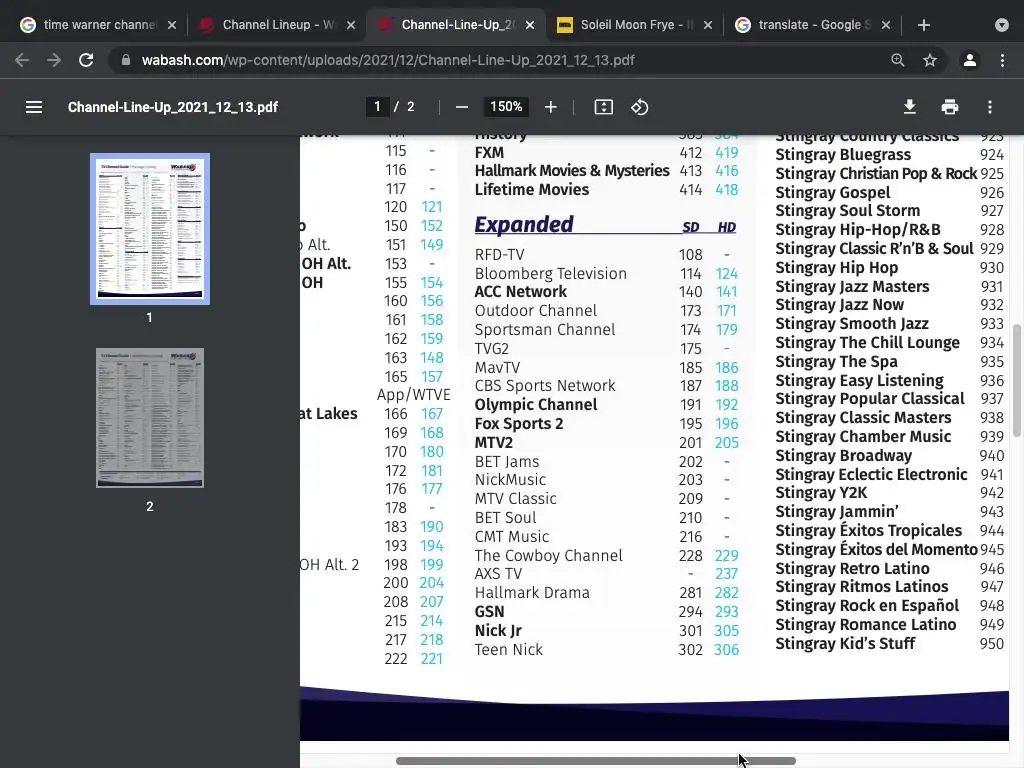
Task: Download the PDF file
Action: [x=910, y=107]
